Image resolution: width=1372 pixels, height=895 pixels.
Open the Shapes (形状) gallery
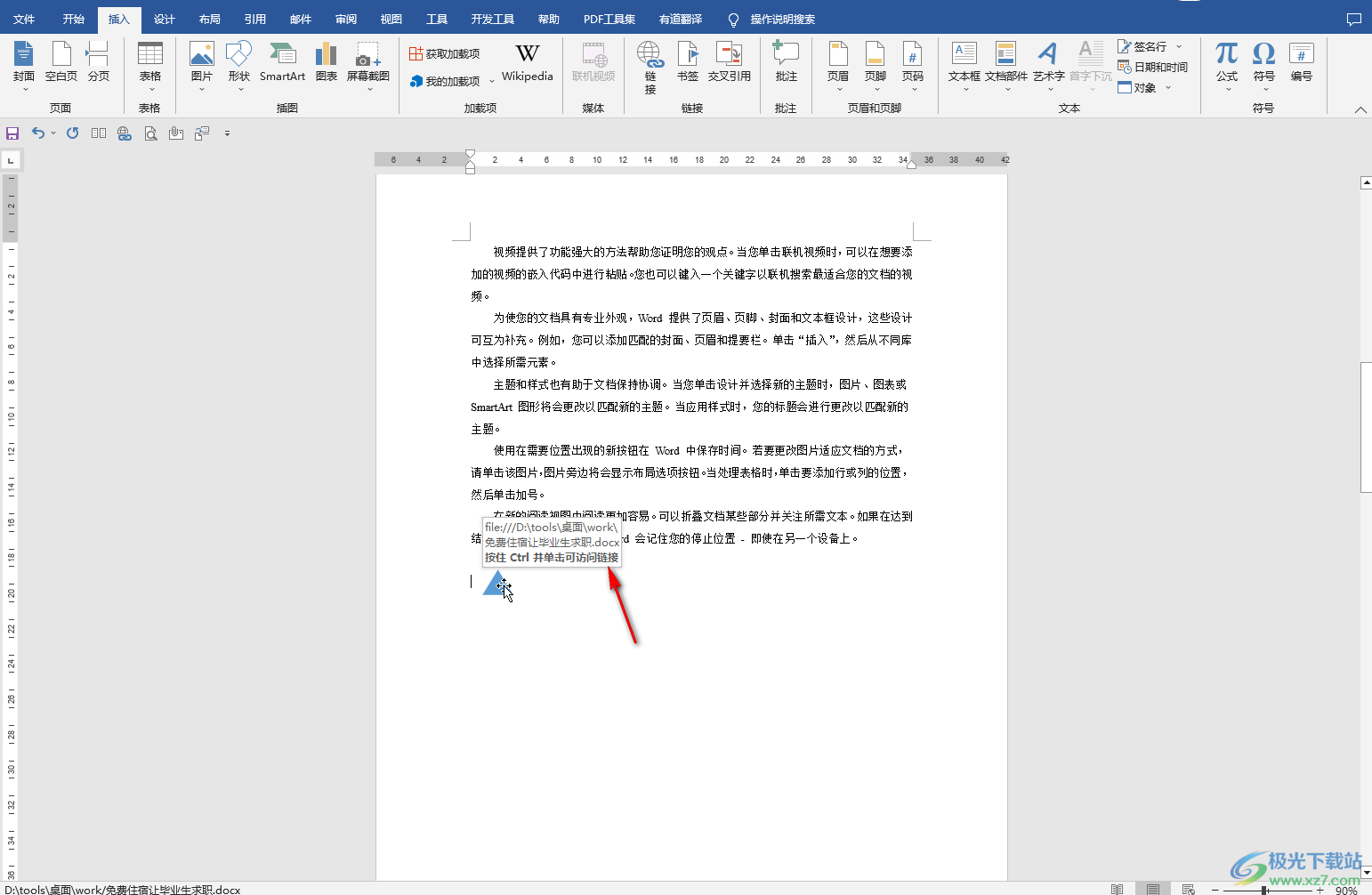[239, 64]
